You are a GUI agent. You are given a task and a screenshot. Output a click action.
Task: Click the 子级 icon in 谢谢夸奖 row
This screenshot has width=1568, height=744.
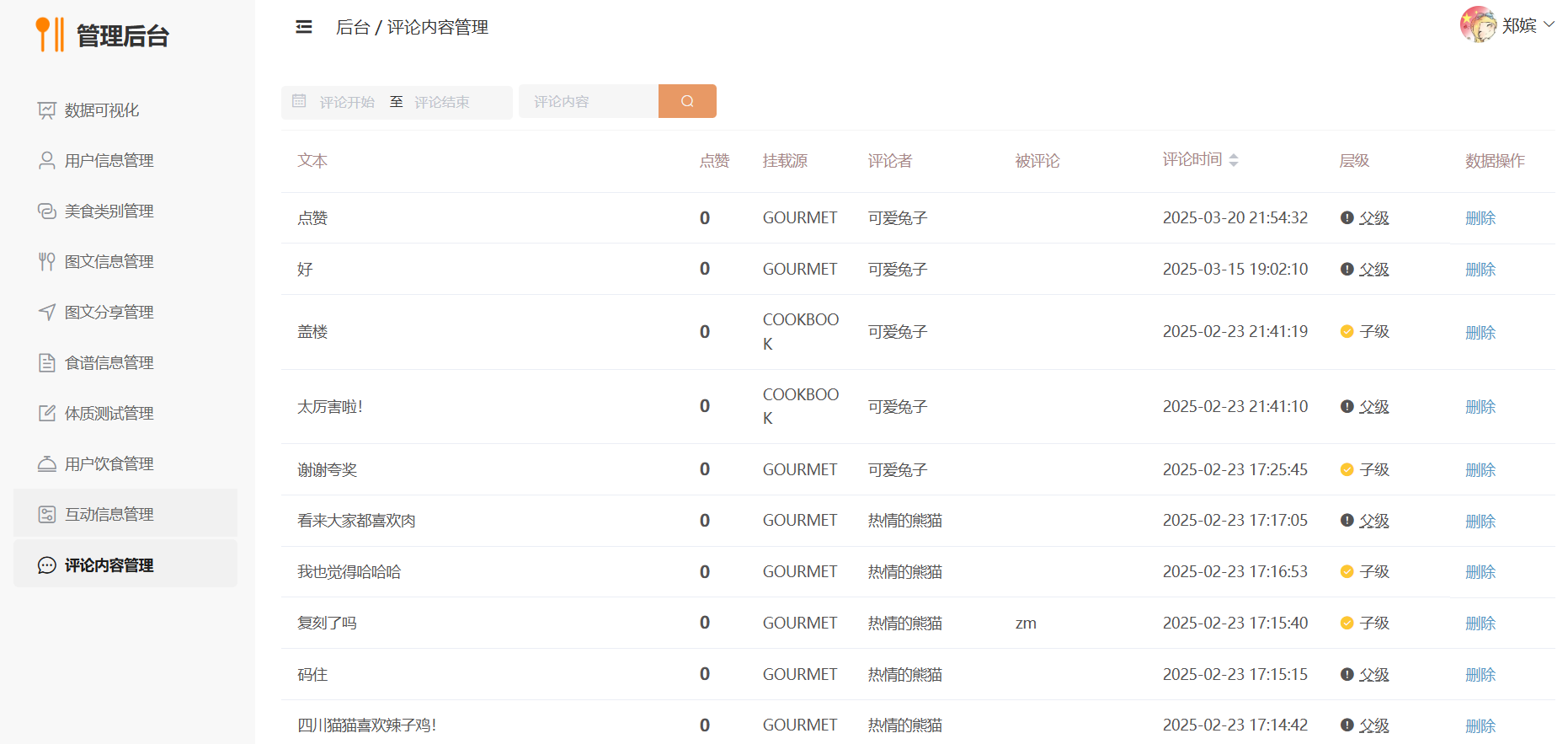pyautogui.click(x=1347, y=470)
